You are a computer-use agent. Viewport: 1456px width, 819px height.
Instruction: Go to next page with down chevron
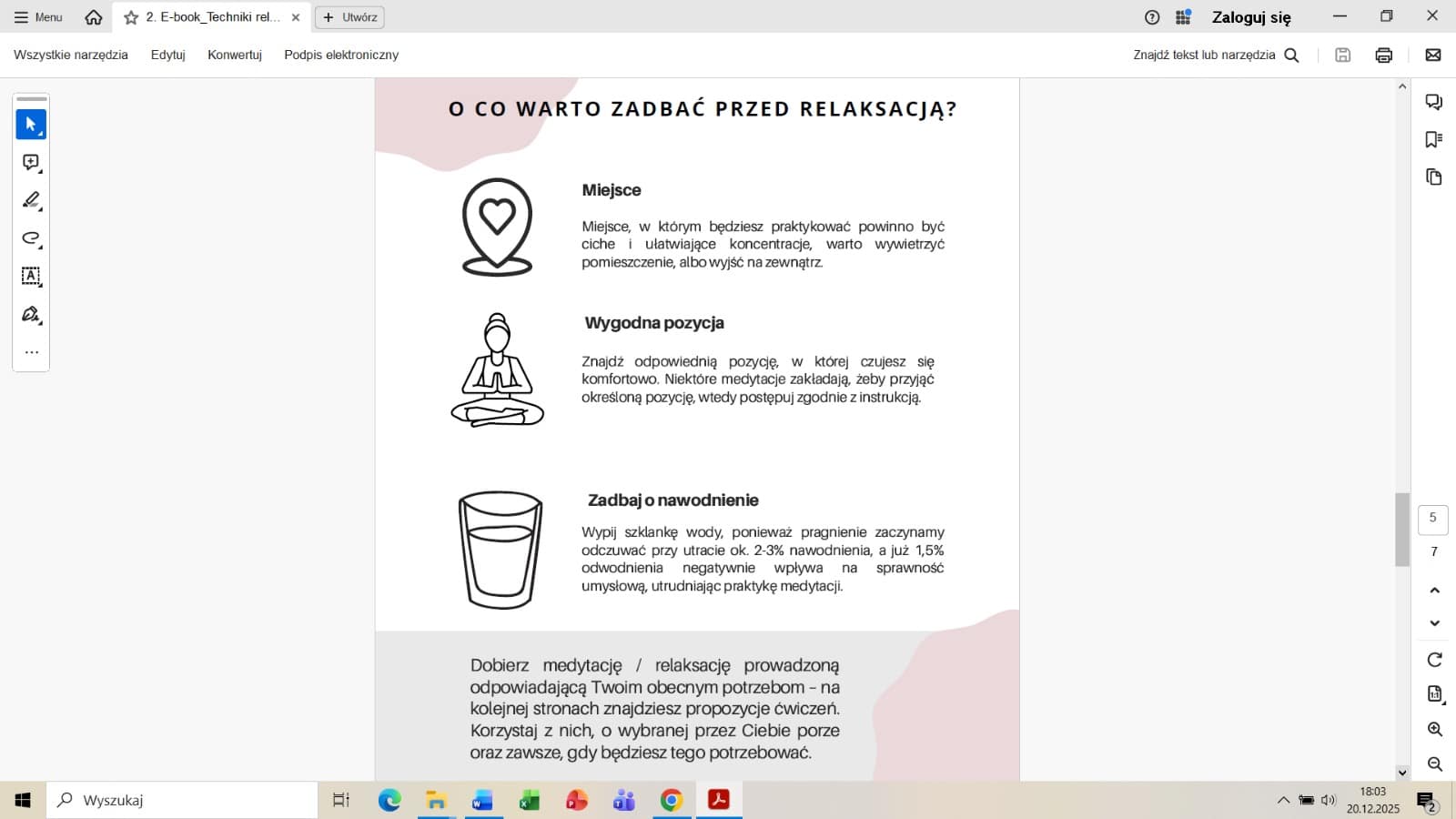(x=1434, y=623)
